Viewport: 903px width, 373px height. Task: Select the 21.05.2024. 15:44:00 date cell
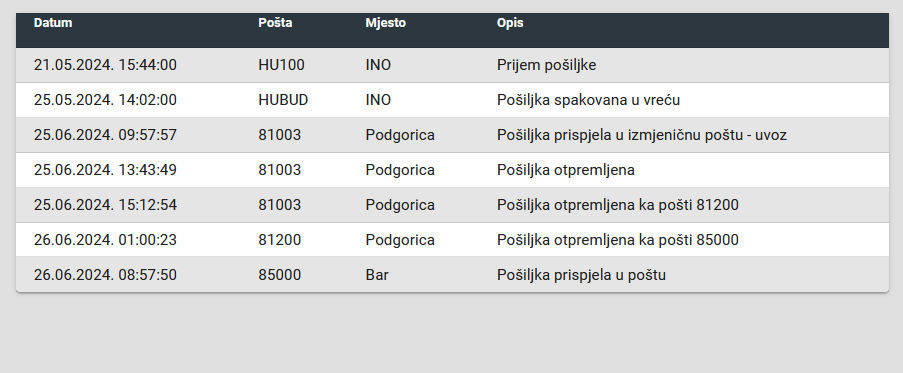pyautogui.click(x=105, y=65)
